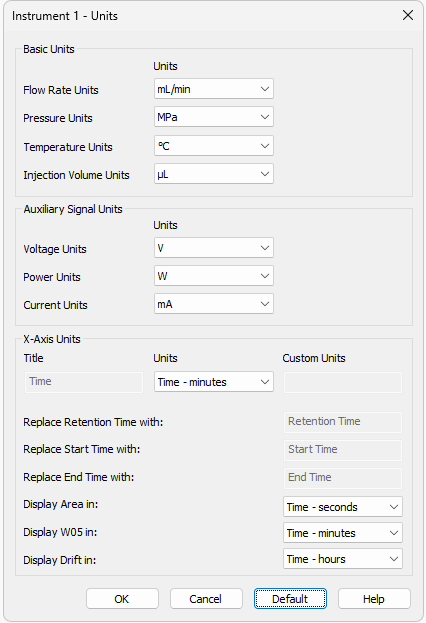
Task: Open the Display Drift in dropdown
Action: coord(343,559)
